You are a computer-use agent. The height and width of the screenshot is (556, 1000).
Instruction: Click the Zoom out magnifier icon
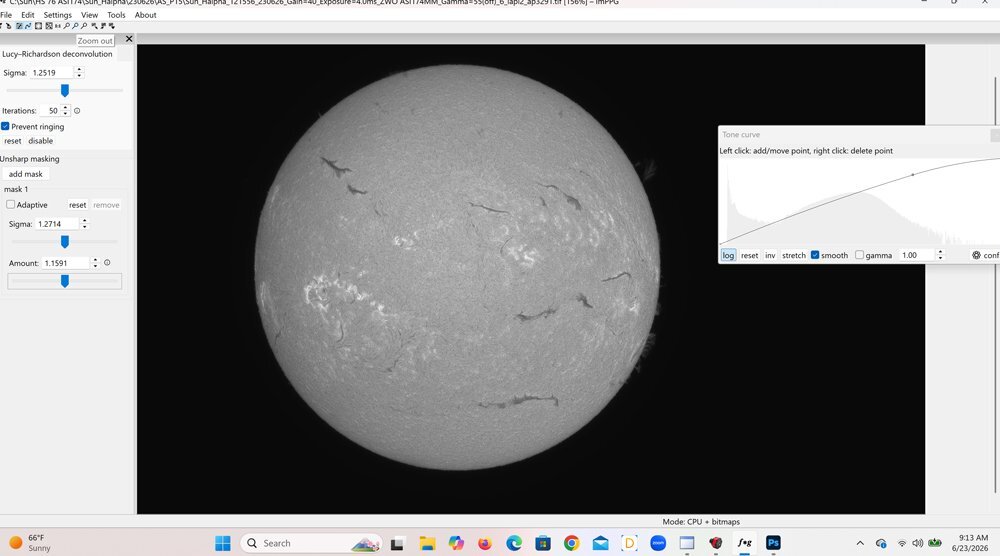click(75, 26)
